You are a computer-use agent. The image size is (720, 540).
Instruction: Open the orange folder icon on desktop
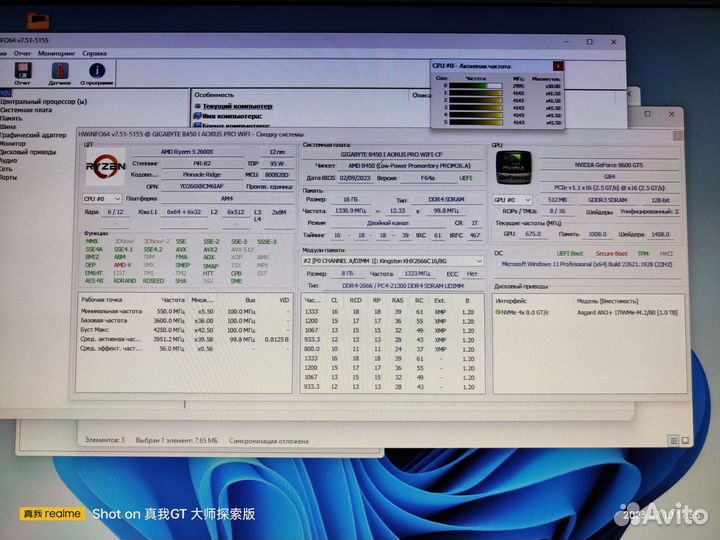pyautogui.click(x=38, y=21)
